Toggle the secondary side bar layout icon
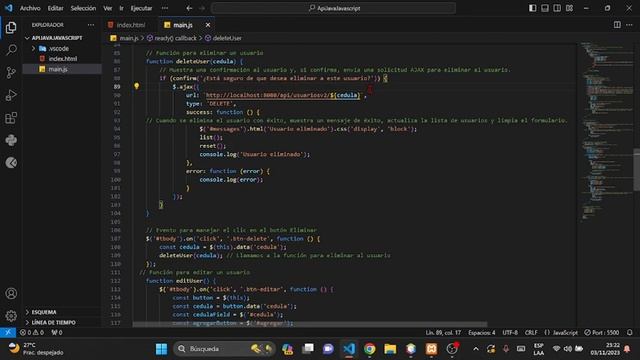This screenshot has height=360, width=640. tap(557, 8)
